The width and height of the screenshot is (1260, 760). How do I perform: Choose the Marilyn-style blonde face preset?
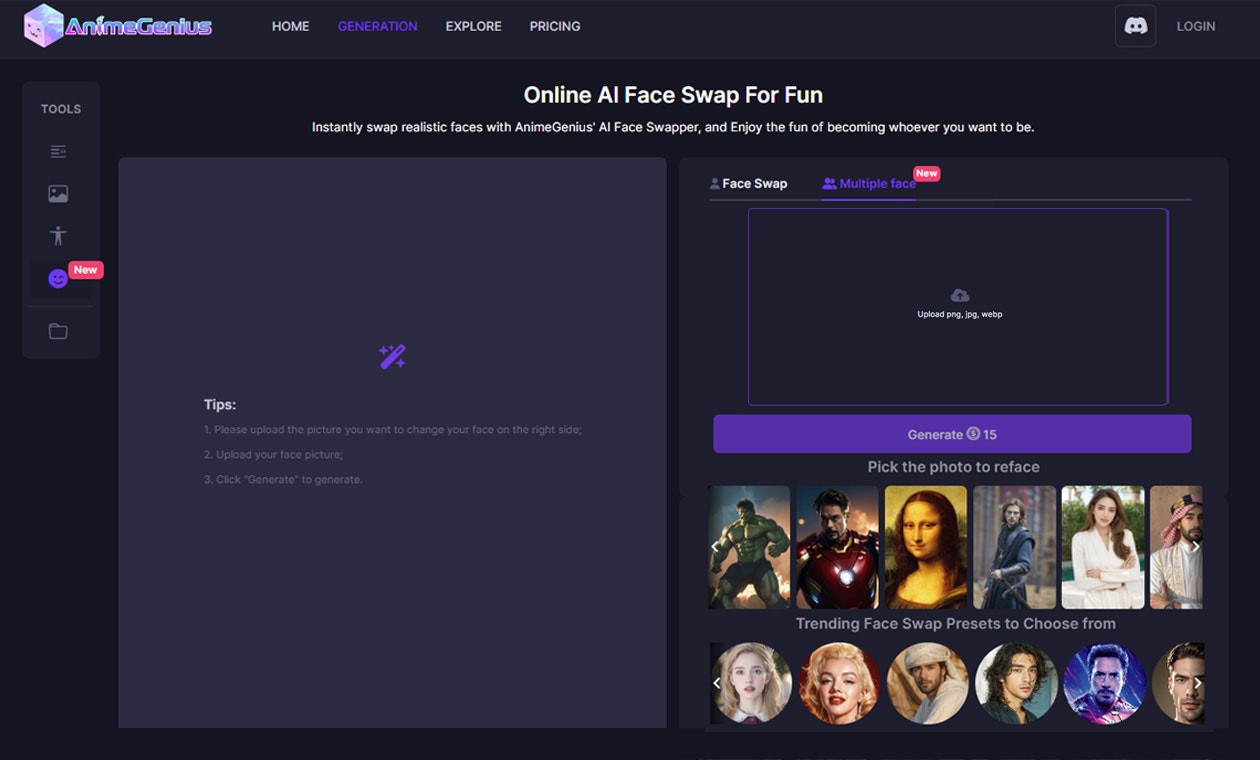tap(840, 683)
